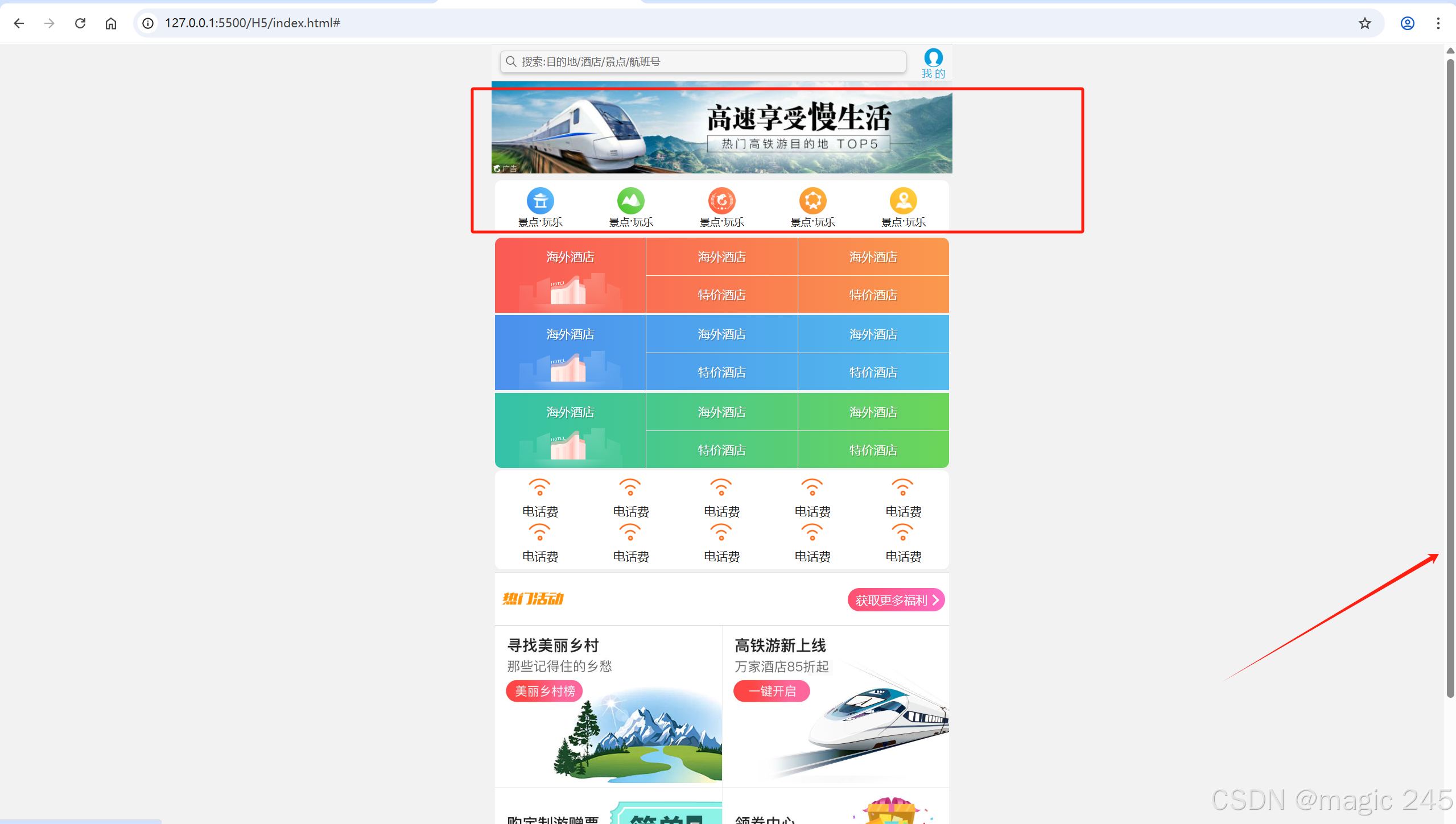Image resolution: width=1456 pixels, height=824 pixels.
Task: Click the blue pavilion attractions icon
Action: click(540, 201)
